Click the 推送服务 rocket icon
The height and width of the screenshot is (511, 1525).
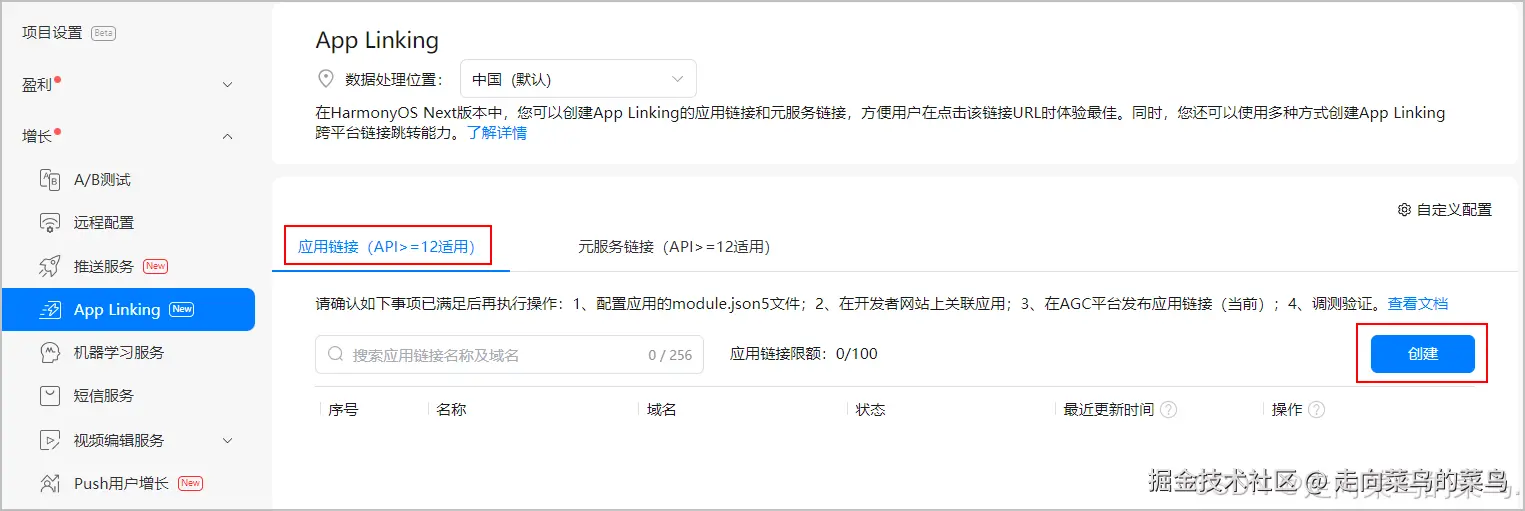[50, 266]
